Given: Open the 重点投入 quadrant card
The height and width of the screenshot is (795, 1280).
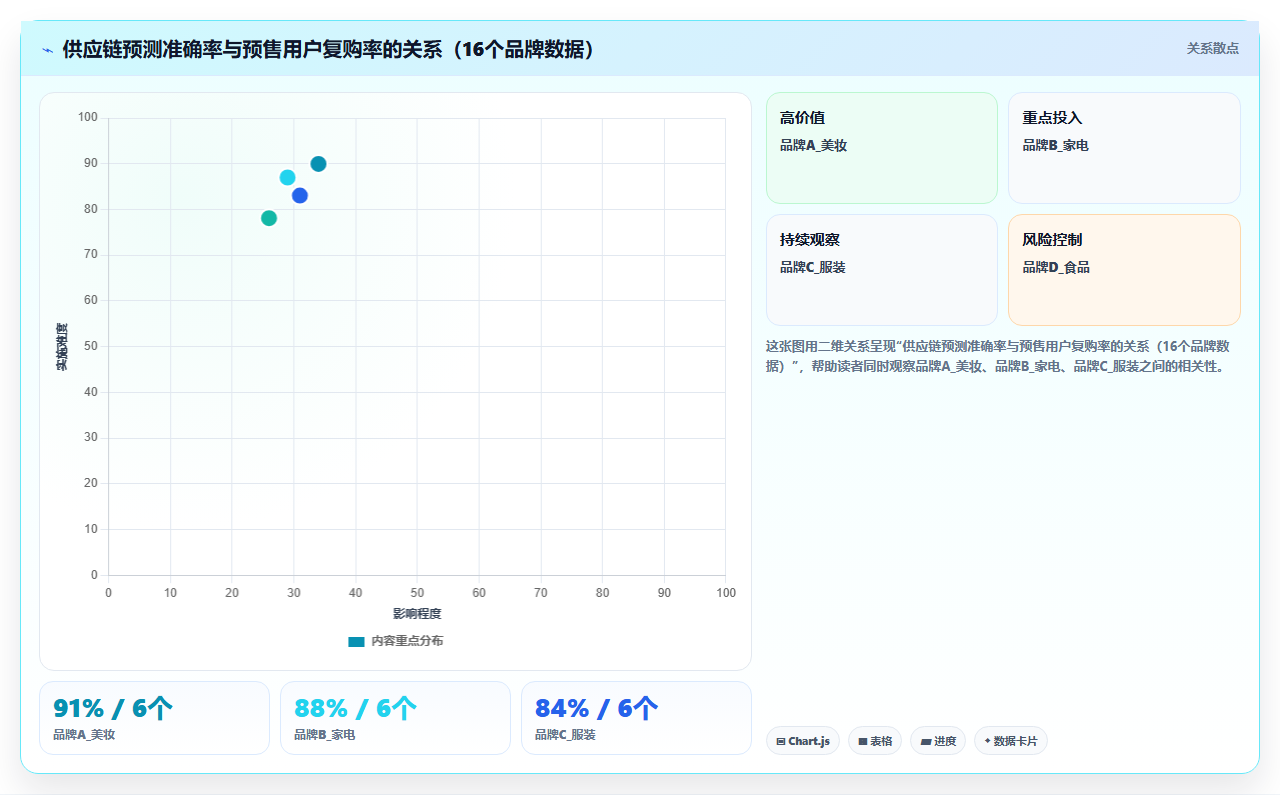Looking at the screenshot, I should click(x=1124, y=148).
